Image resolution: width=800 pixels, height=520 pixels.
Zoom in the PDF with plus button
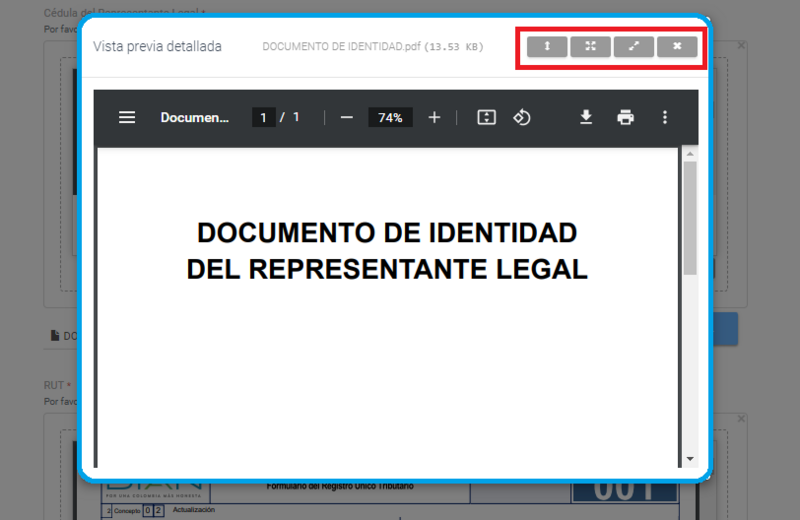pos(434,118)
